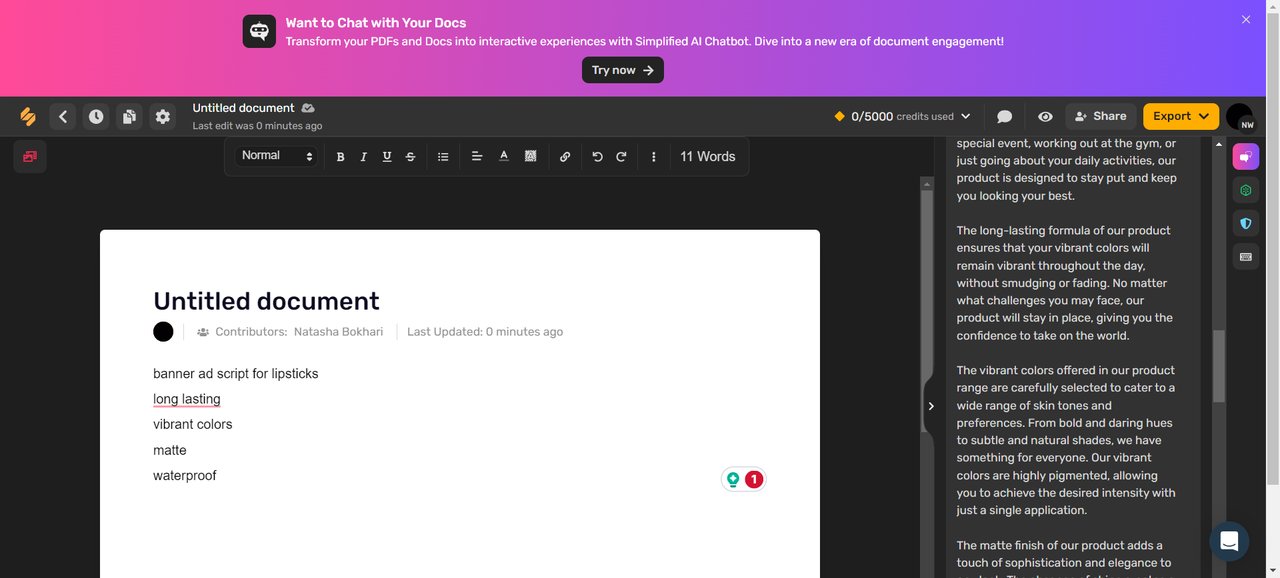Open the Normal text style dropdown

277,156
